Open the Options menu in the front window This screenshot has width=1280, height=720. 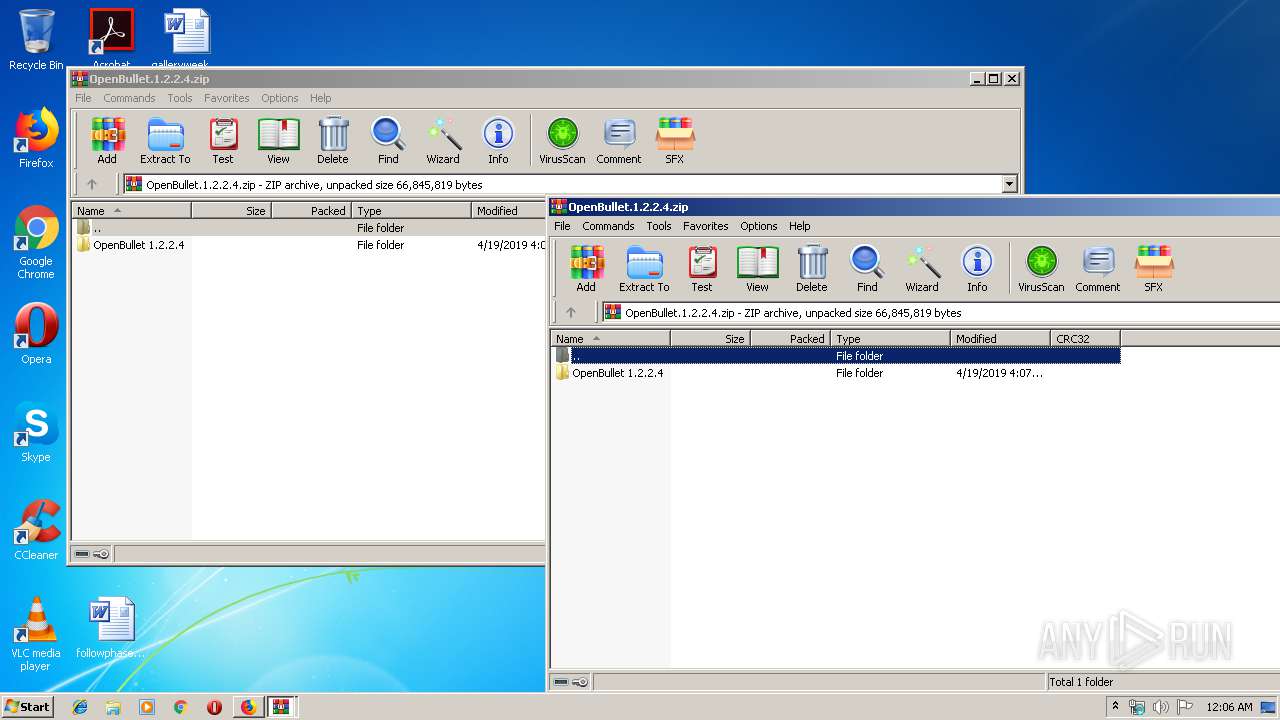pos(759,226)
